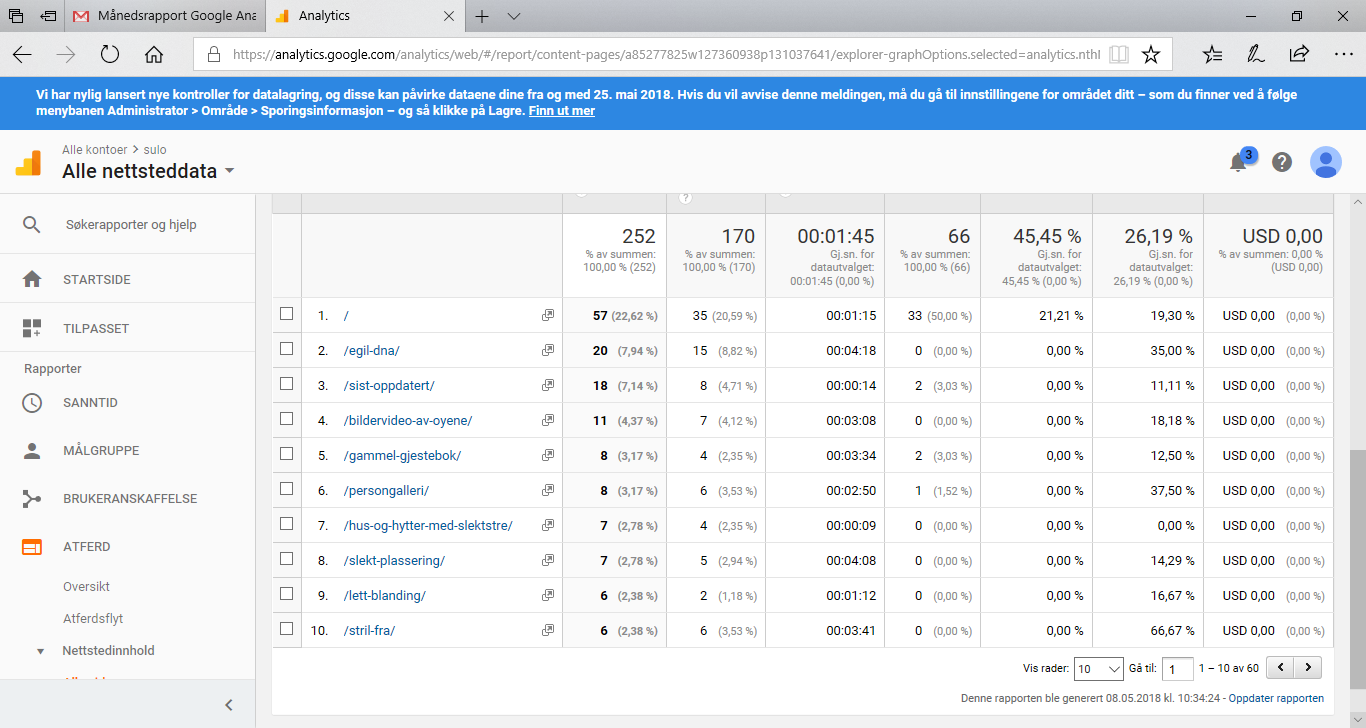Open /slekt-plassering/ external link icon

[547, 560]
